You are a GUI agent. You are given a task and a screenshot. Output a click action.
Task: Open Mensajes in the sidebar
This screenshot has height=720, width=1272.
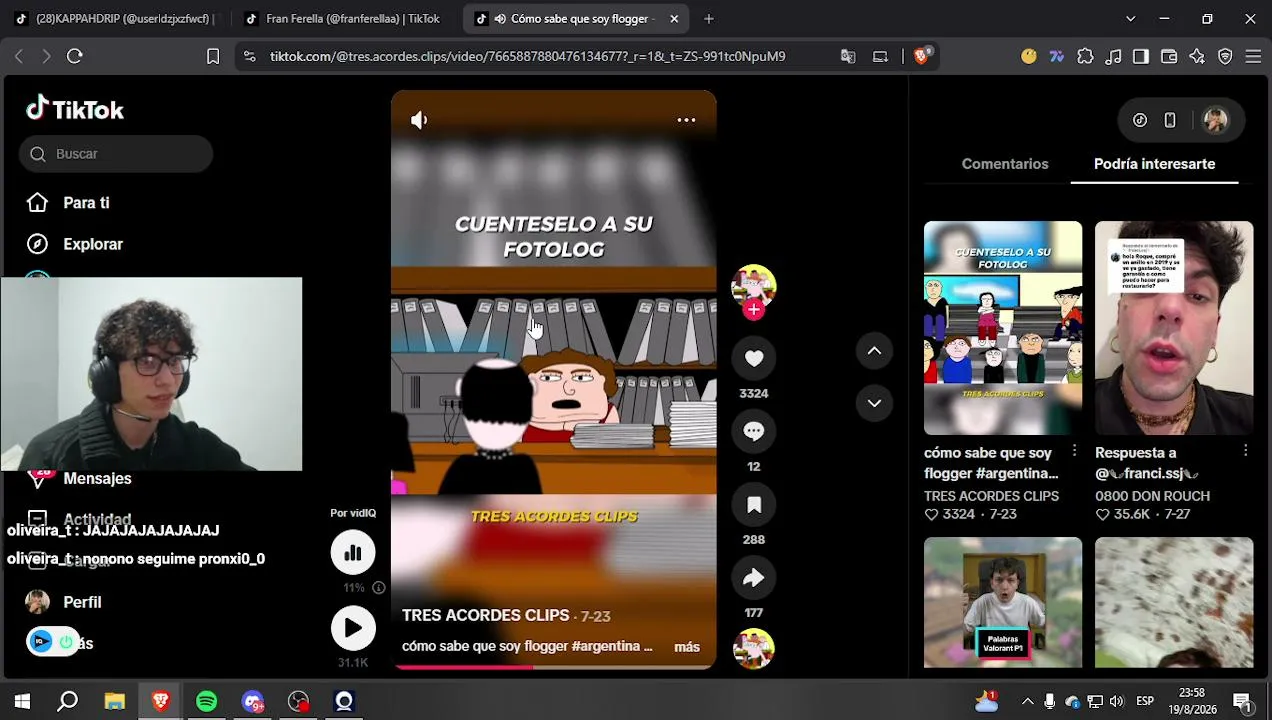click(97, 479)
